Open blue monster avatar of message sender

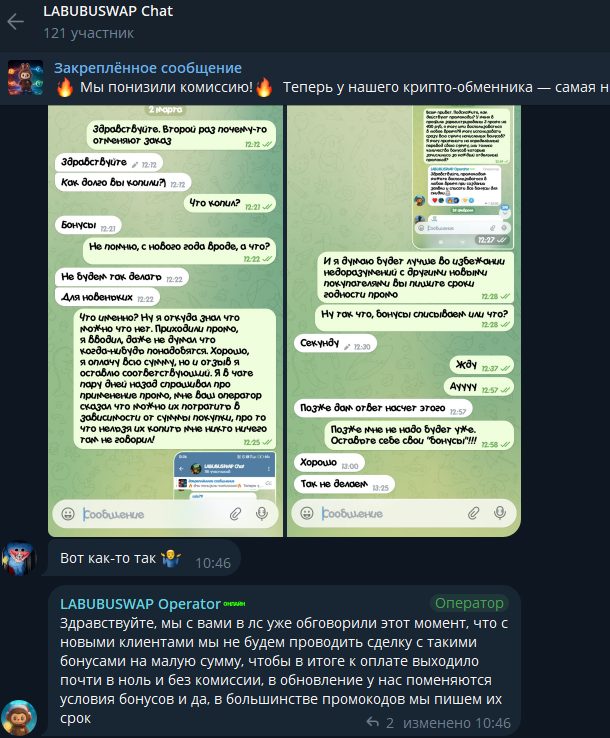point(18,558)
